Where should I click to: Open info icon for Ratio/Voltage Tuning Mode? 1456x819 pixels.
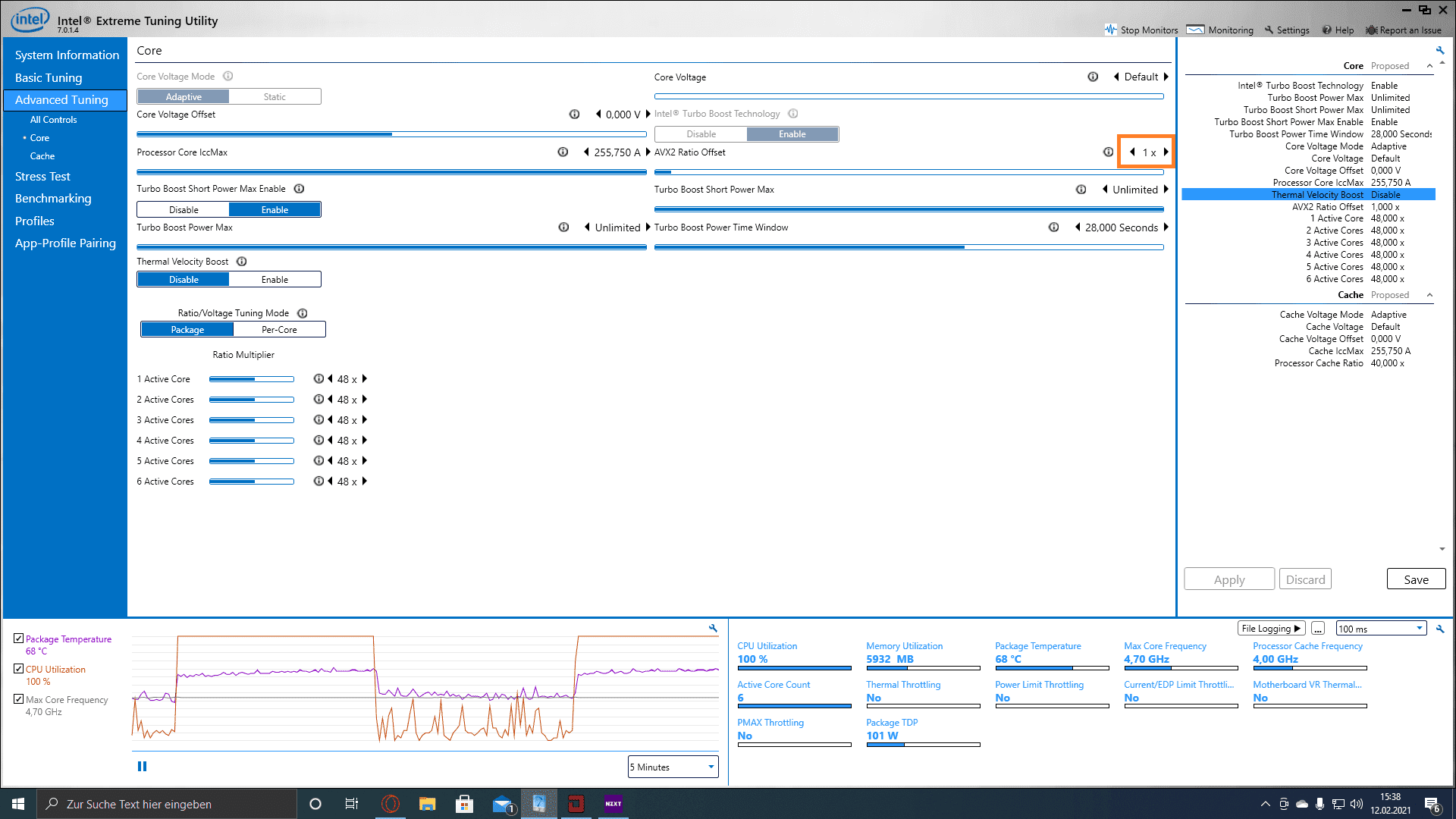pyautogui.click(x=303, y=313)
